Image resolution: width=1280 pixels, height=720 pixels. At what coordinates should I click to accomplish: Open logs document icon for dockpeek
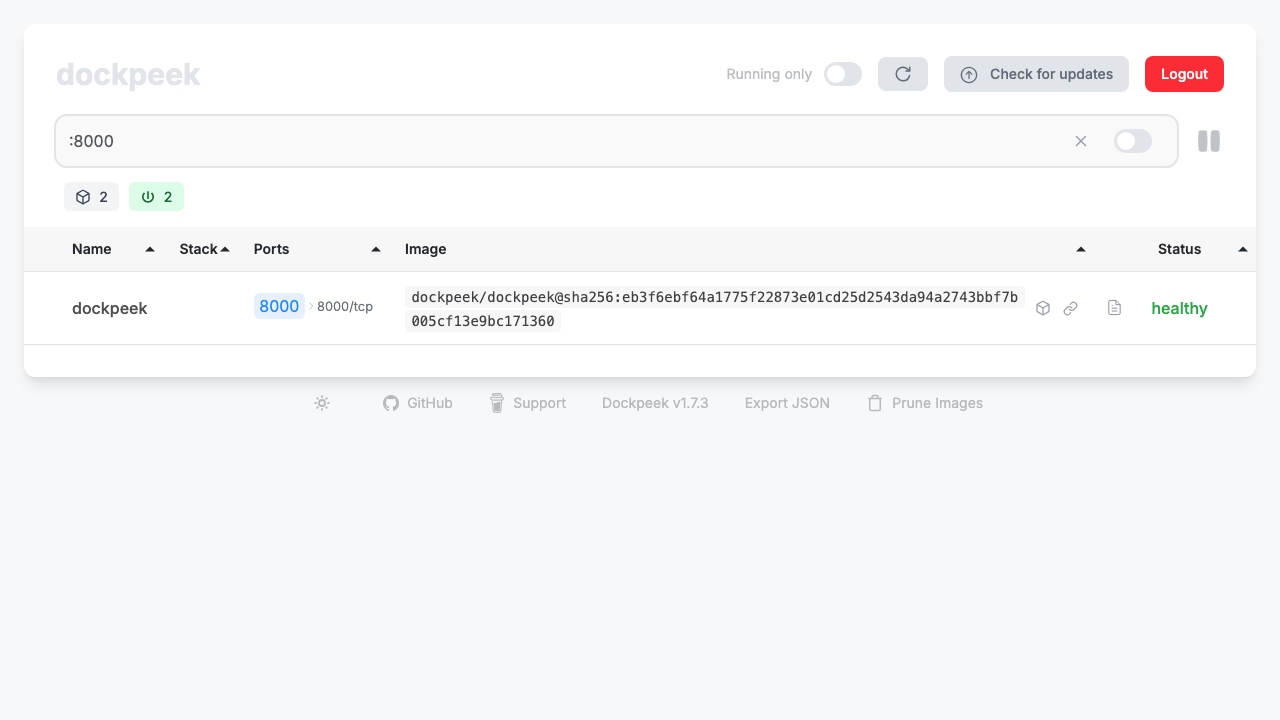[1114, 308]
